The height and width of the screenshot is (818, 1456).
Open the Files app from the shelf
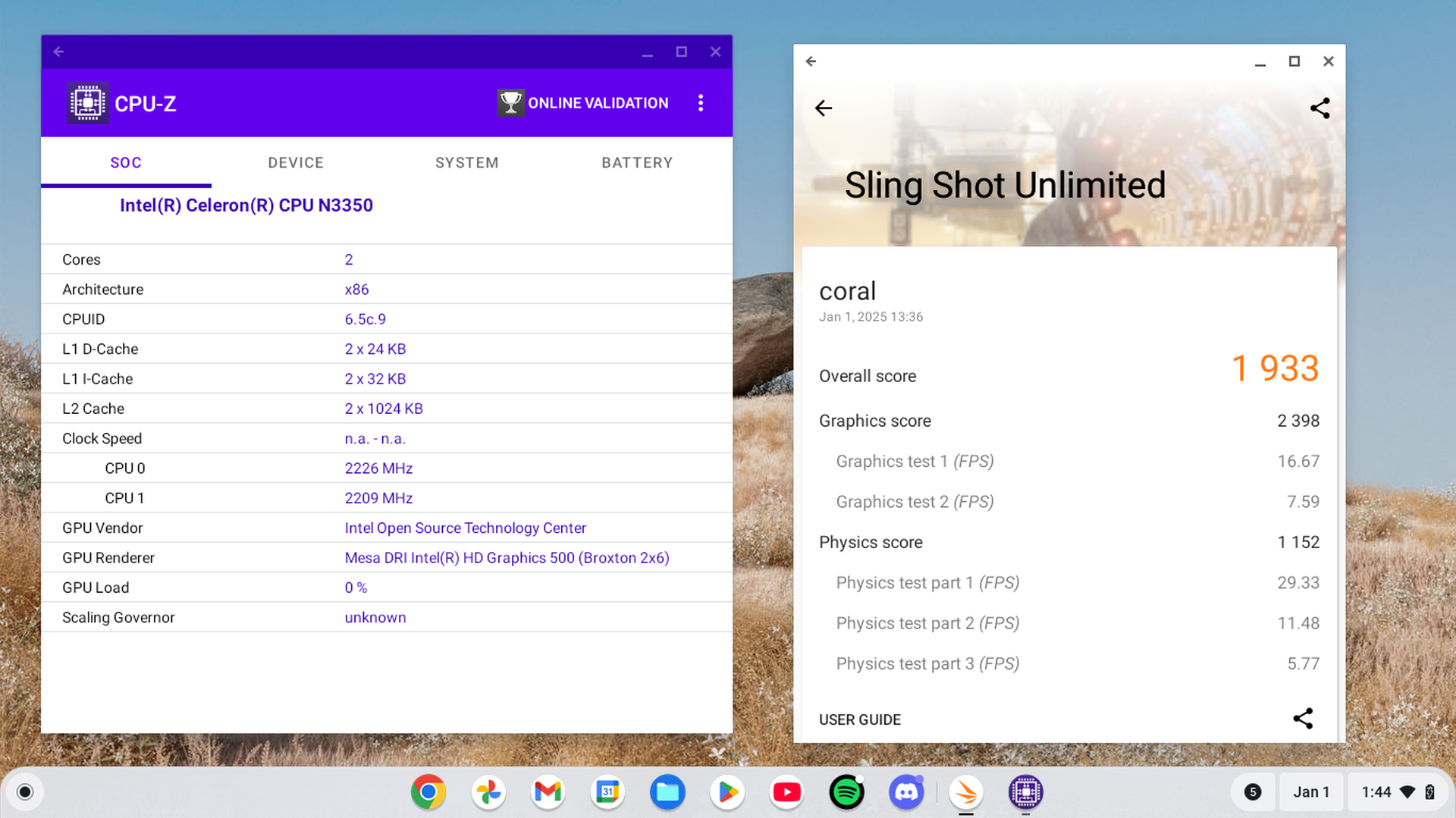pos(667,792)
